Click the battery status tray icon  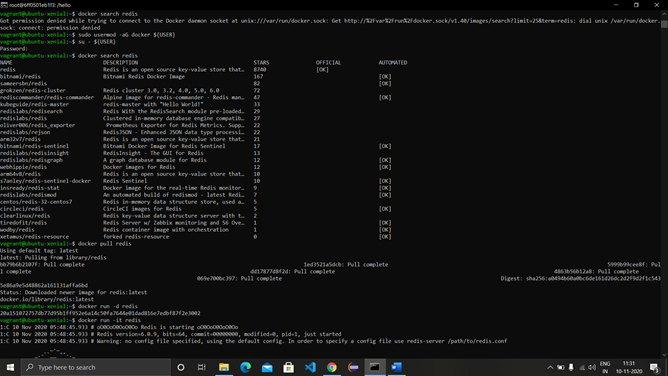point(561,367)
